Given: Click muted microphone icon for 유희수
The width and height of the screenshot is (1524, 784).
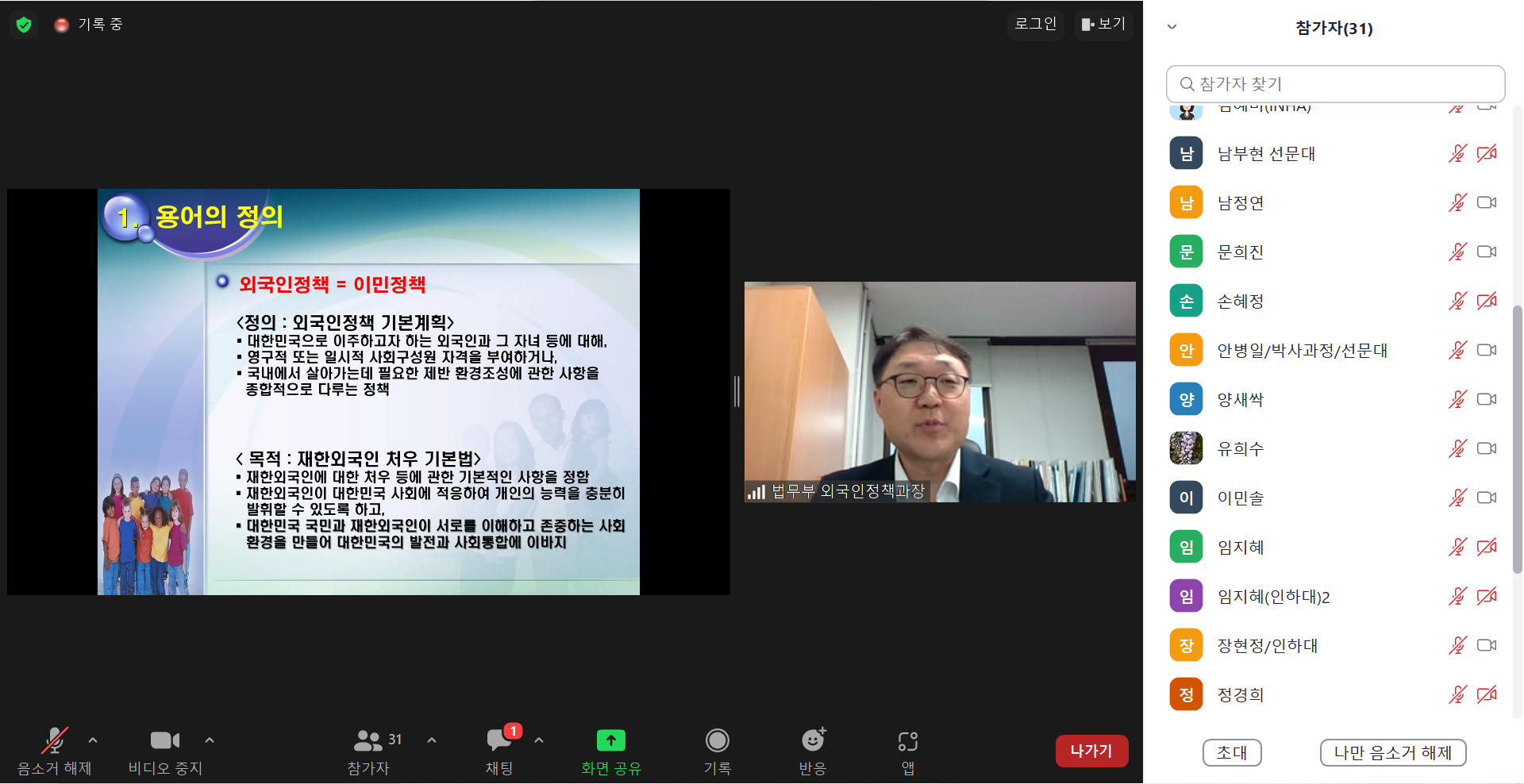Looking at the screenshot, I should click(x=1457, y=448).
